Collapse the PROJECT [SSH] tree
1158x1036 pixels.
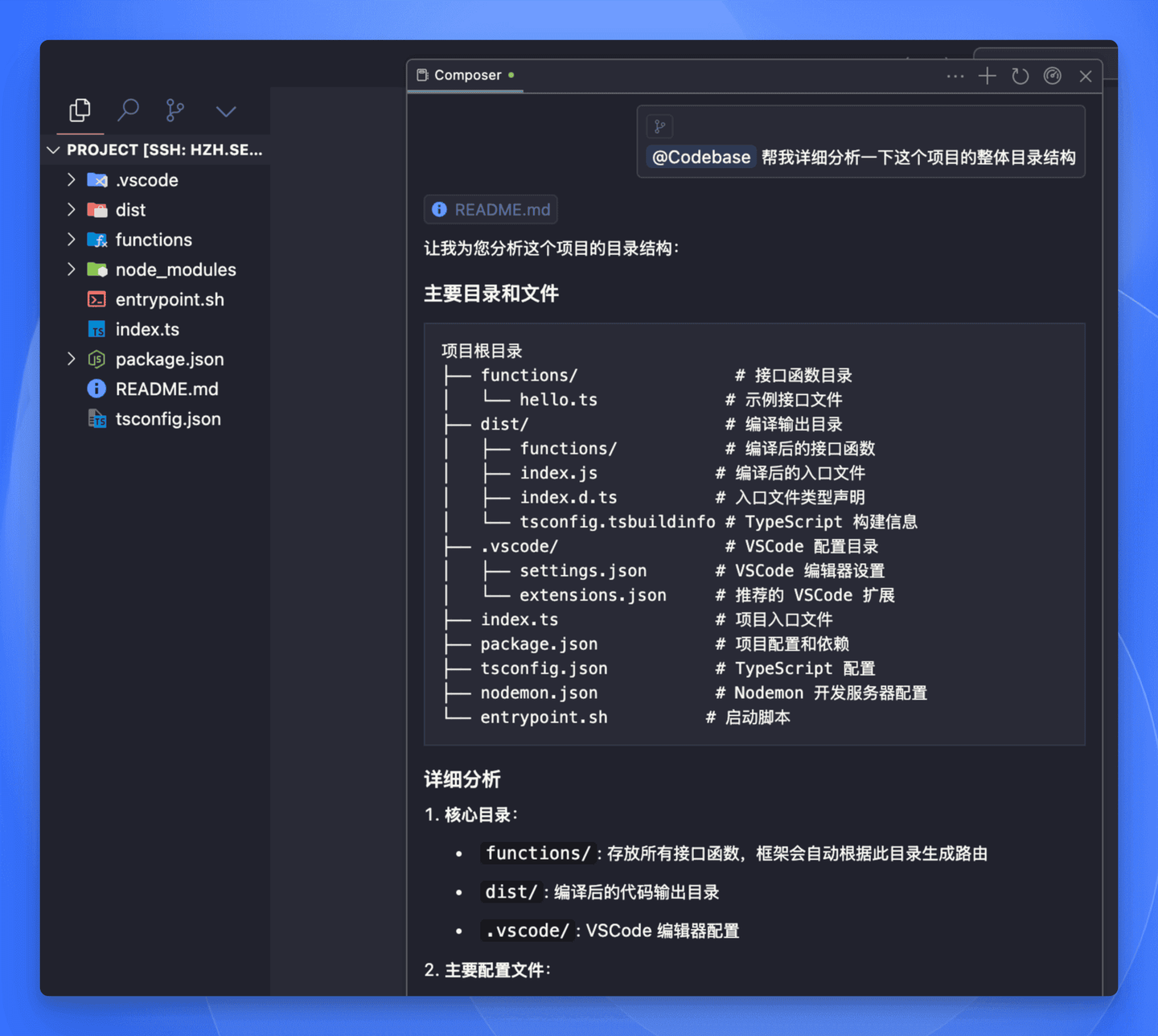pyautogui.click(x=53, y=150)
